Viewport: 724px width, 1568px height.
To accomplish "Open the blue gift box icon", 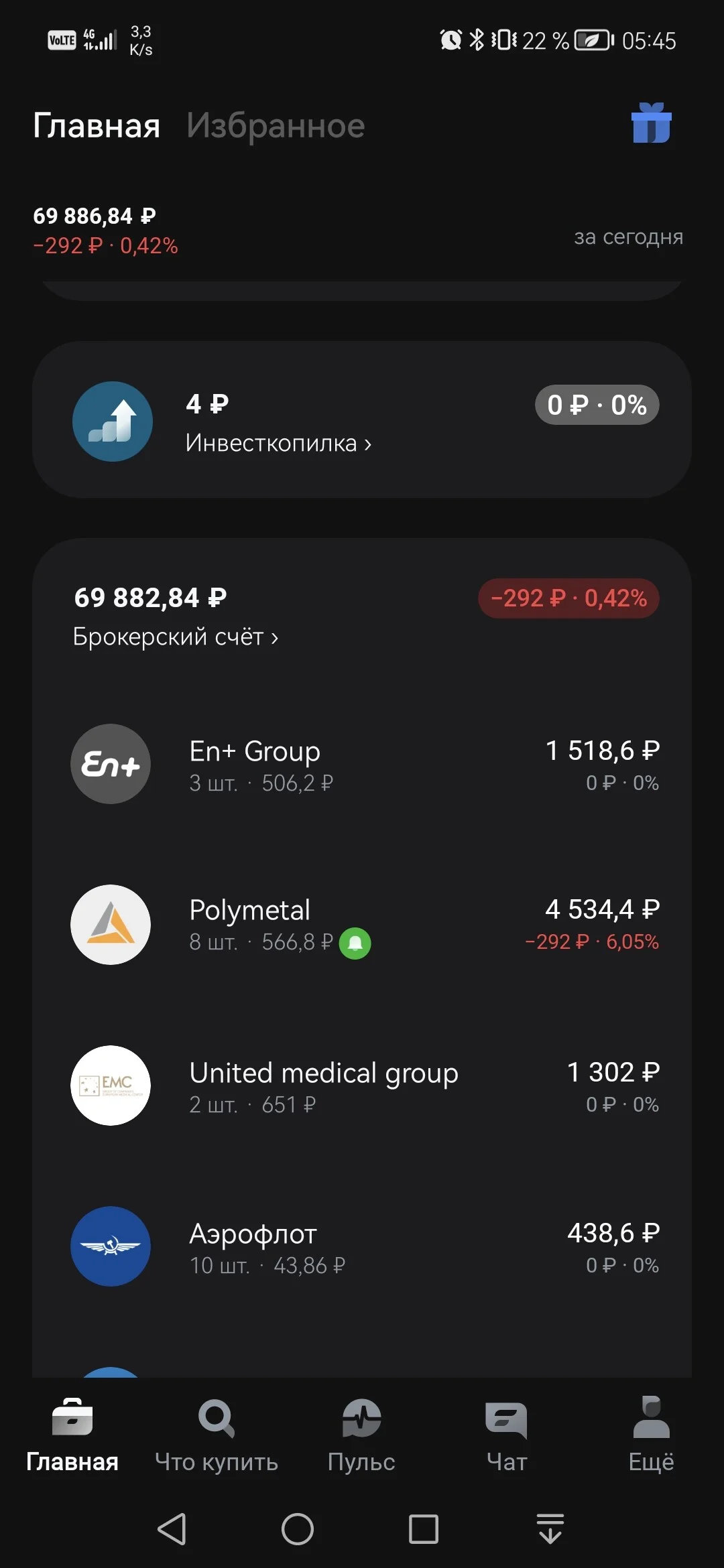I will (x=651, y=123).
